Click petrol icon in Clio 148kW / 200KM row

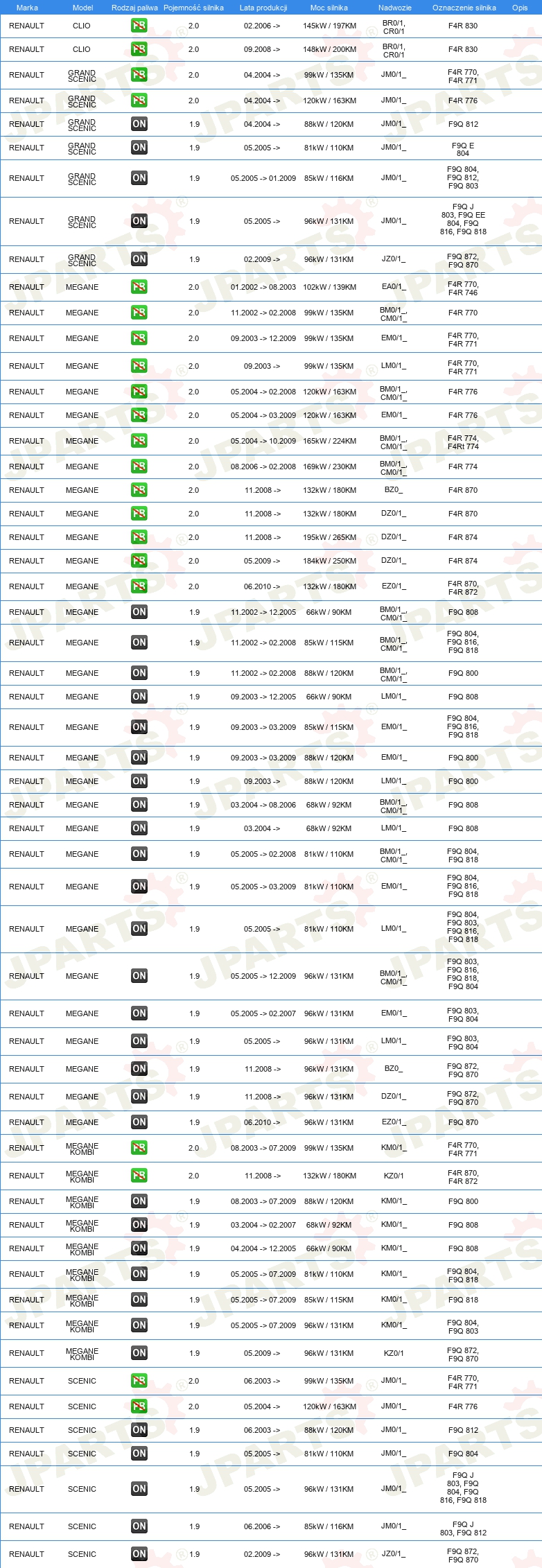tap(139, 49)
